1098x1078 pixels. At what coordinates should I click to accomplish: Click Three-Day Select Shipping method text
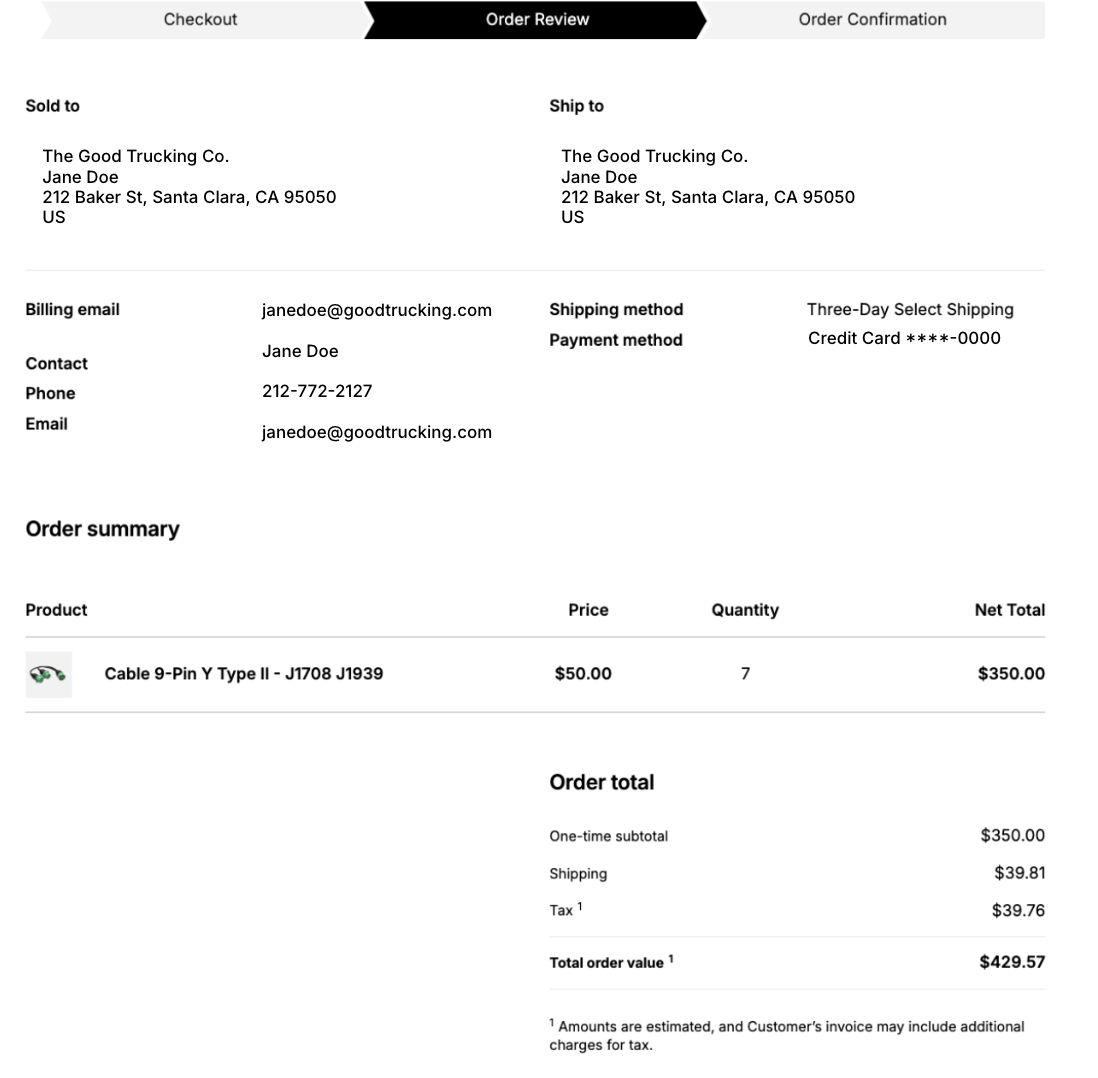910,310
